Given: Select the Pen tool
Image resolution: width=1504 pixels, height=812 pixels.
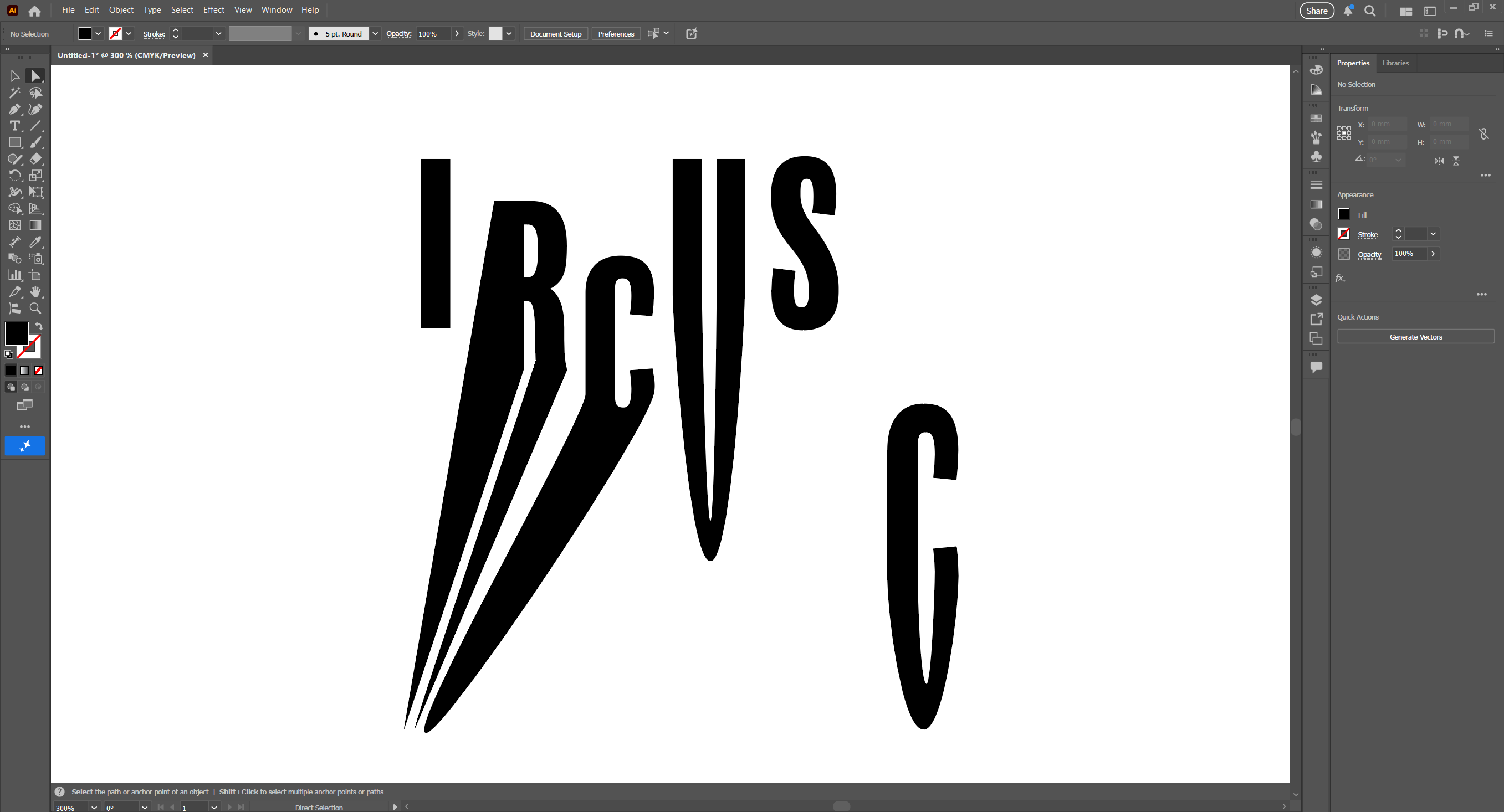Looking at the screenshot, I should tap(14, 109).
